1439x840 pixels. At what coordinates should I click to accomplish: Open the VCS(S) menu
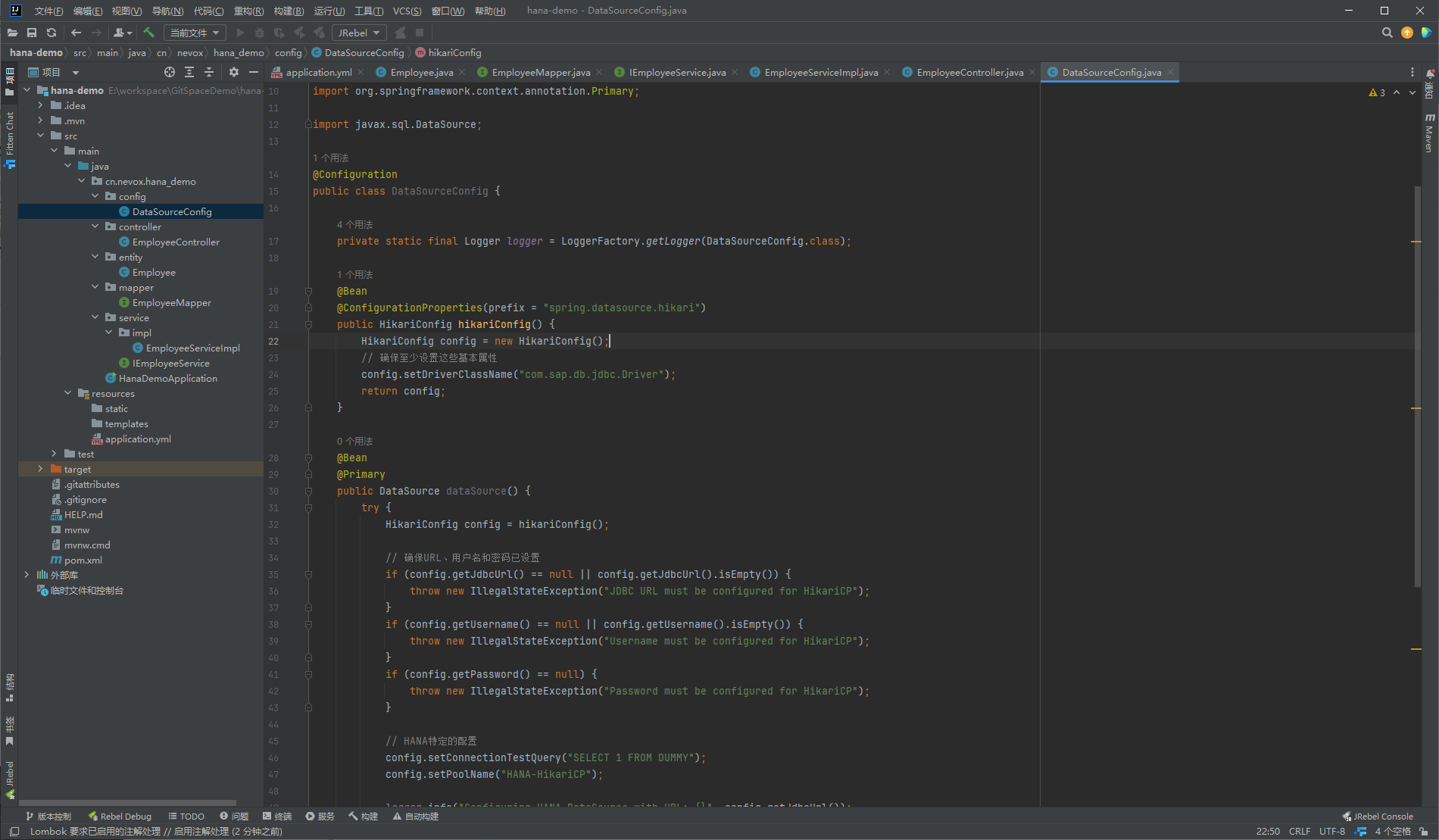point(407,11)
